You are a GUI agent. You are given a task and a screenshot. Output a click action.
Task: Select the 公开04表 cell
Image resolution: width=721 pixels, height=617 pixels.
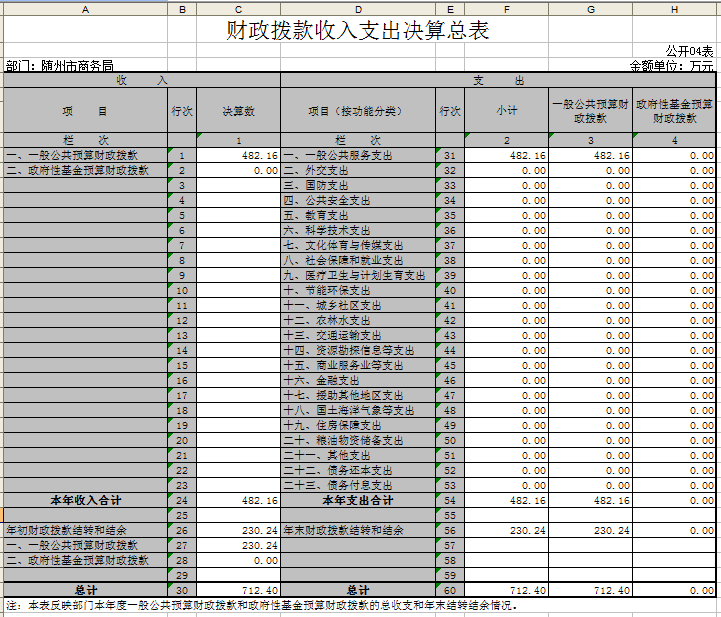pos(690,51)
